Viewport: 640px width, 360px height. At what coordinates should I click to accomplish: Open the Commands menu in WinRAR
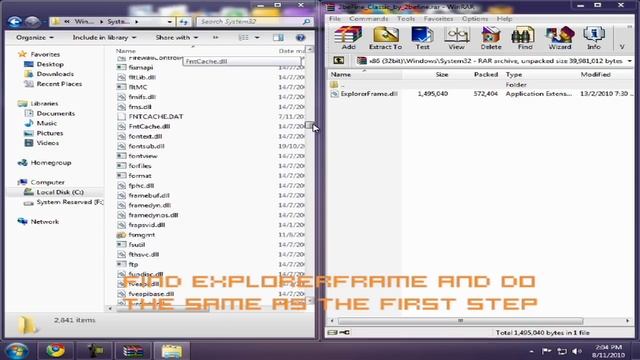(x=369, y=19)
